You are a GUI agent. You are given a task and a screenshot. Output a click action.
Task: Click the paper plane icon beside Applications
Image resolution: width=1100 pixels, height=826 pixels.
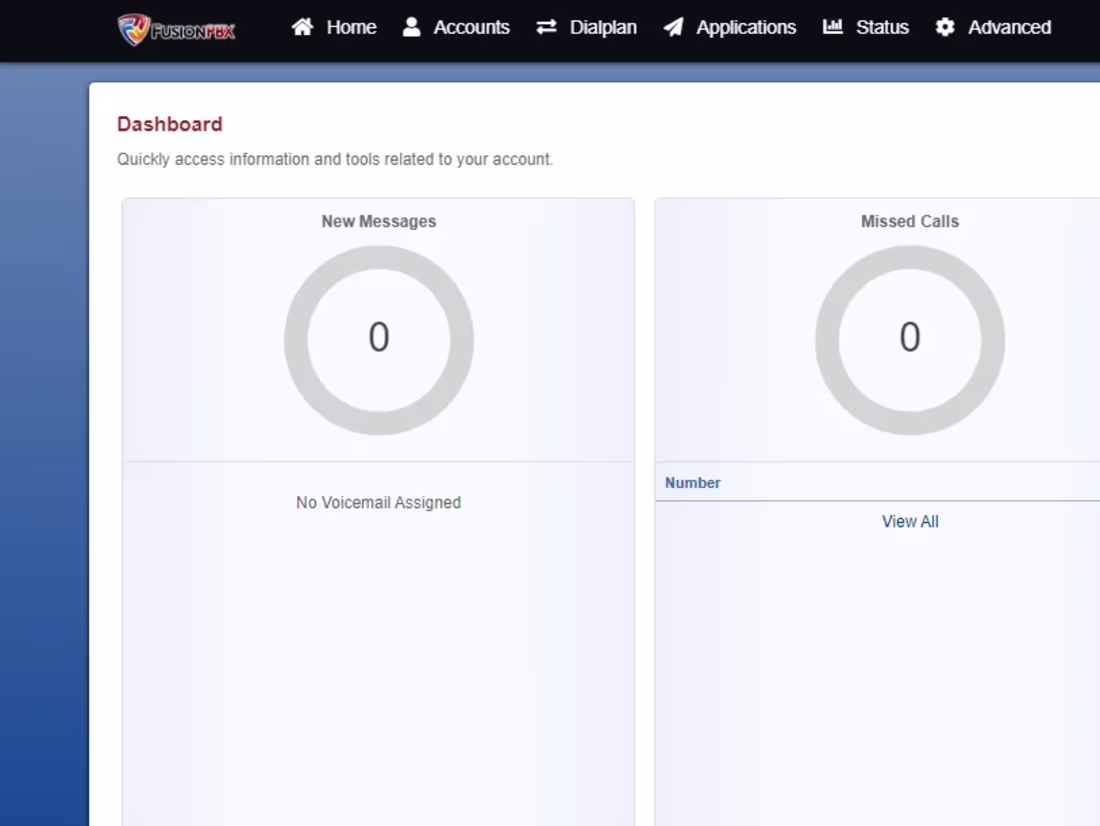[x=673, y=27]
